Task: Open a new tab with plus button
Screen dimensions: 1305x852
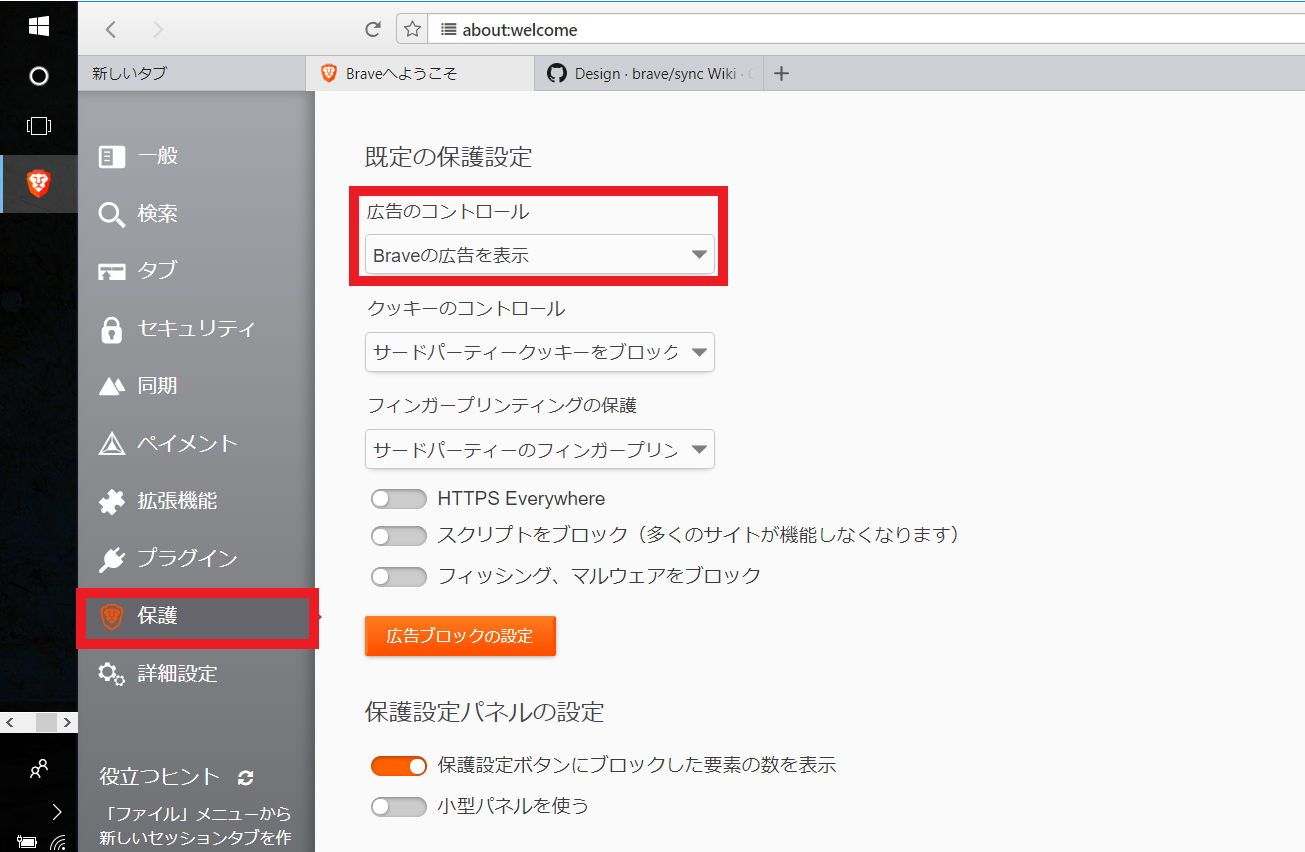Action: (x=782, y=73)
